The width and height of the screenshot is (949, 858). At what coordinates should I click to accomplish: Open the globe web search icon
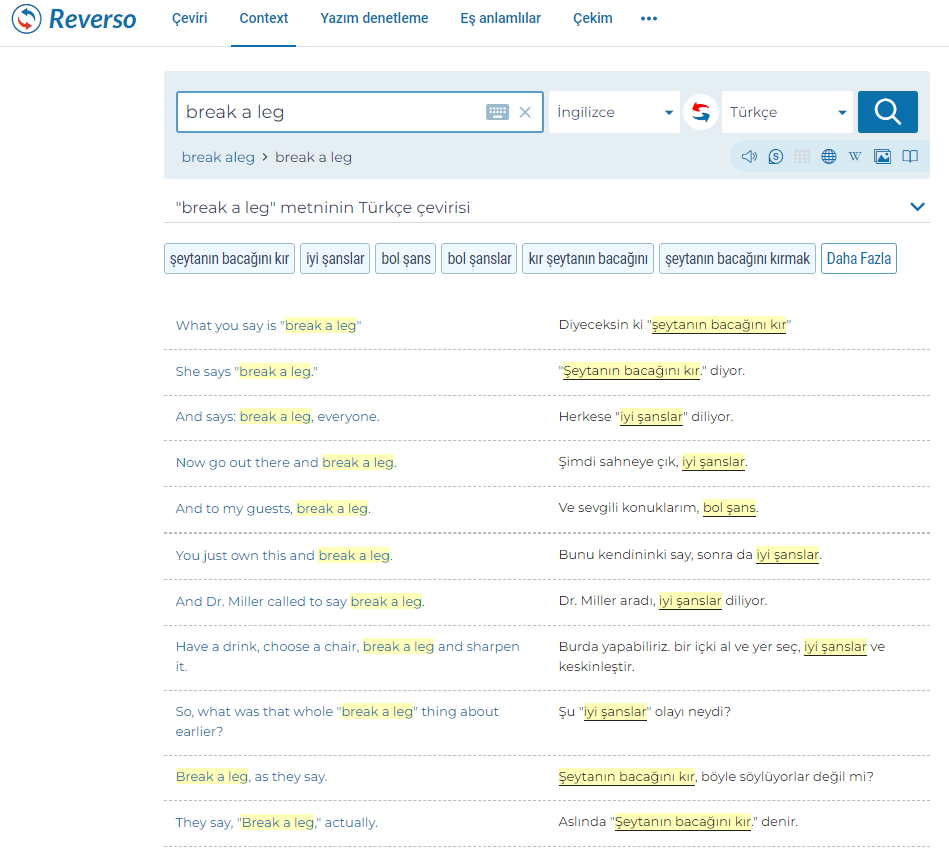click(829, 157)
